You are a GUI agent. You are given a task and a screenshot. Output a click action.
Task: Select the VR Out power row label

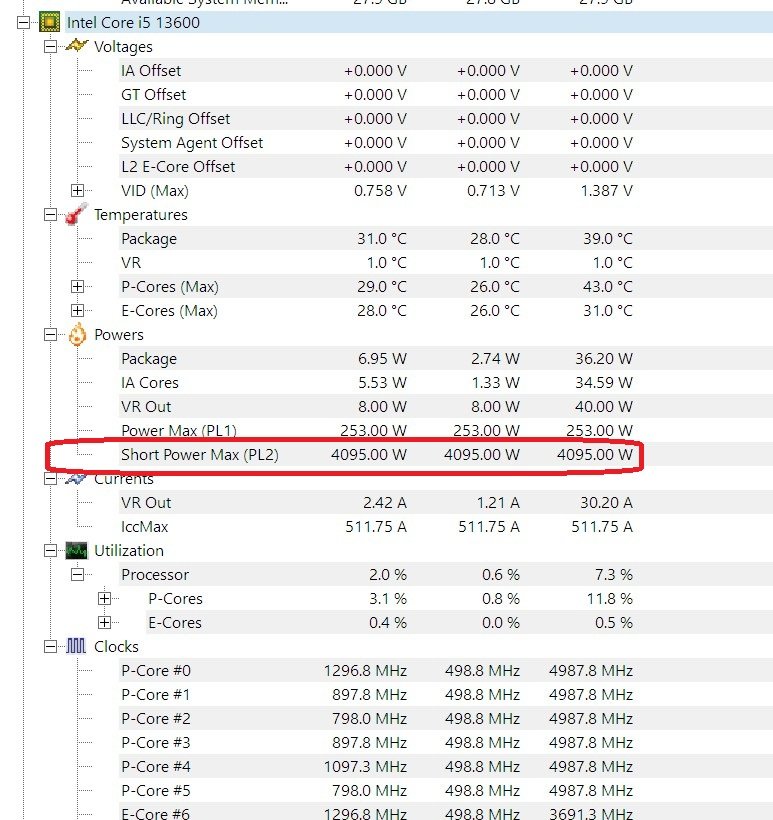coord(146,407)
